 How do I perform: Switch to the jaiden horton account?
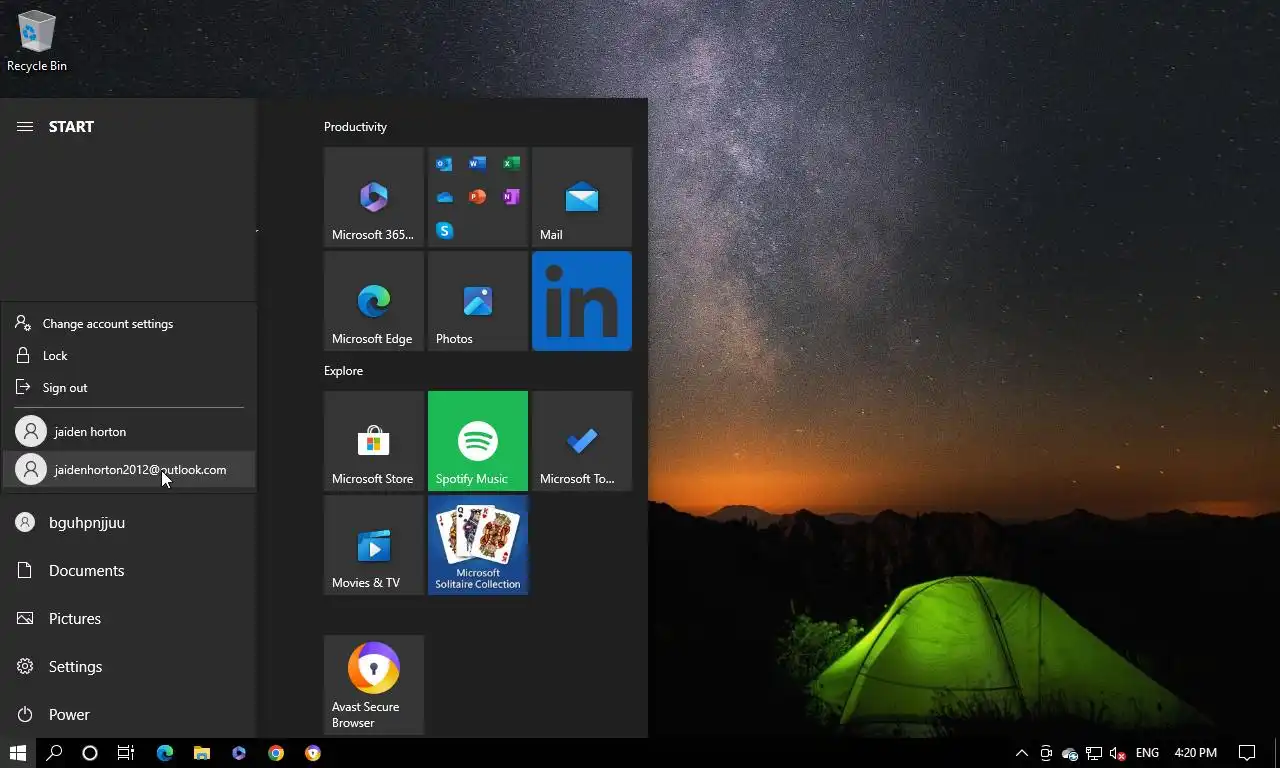pos(129,432)
